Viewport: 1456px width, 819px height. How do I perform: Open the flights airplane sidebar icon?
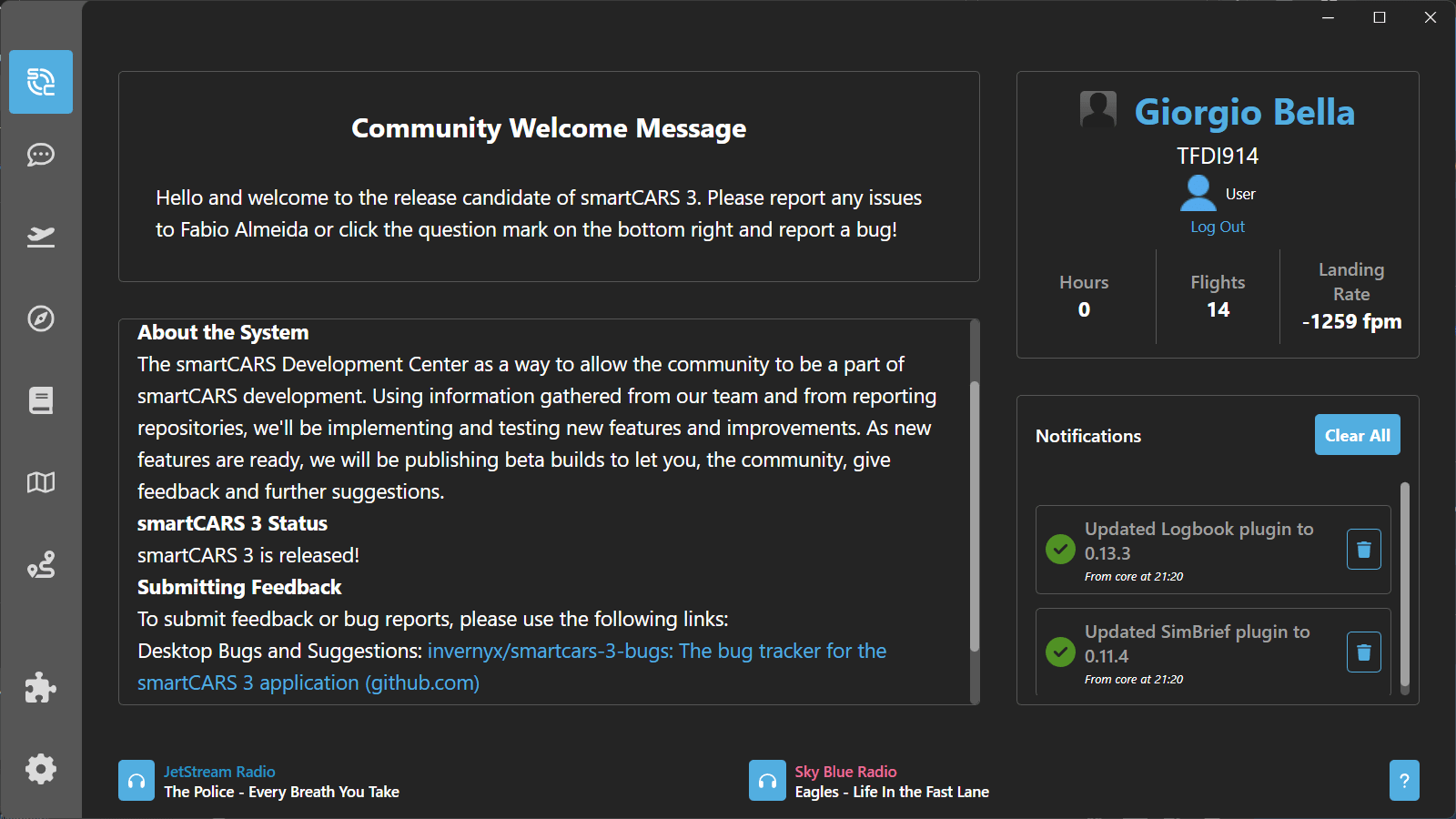(41, 237)
